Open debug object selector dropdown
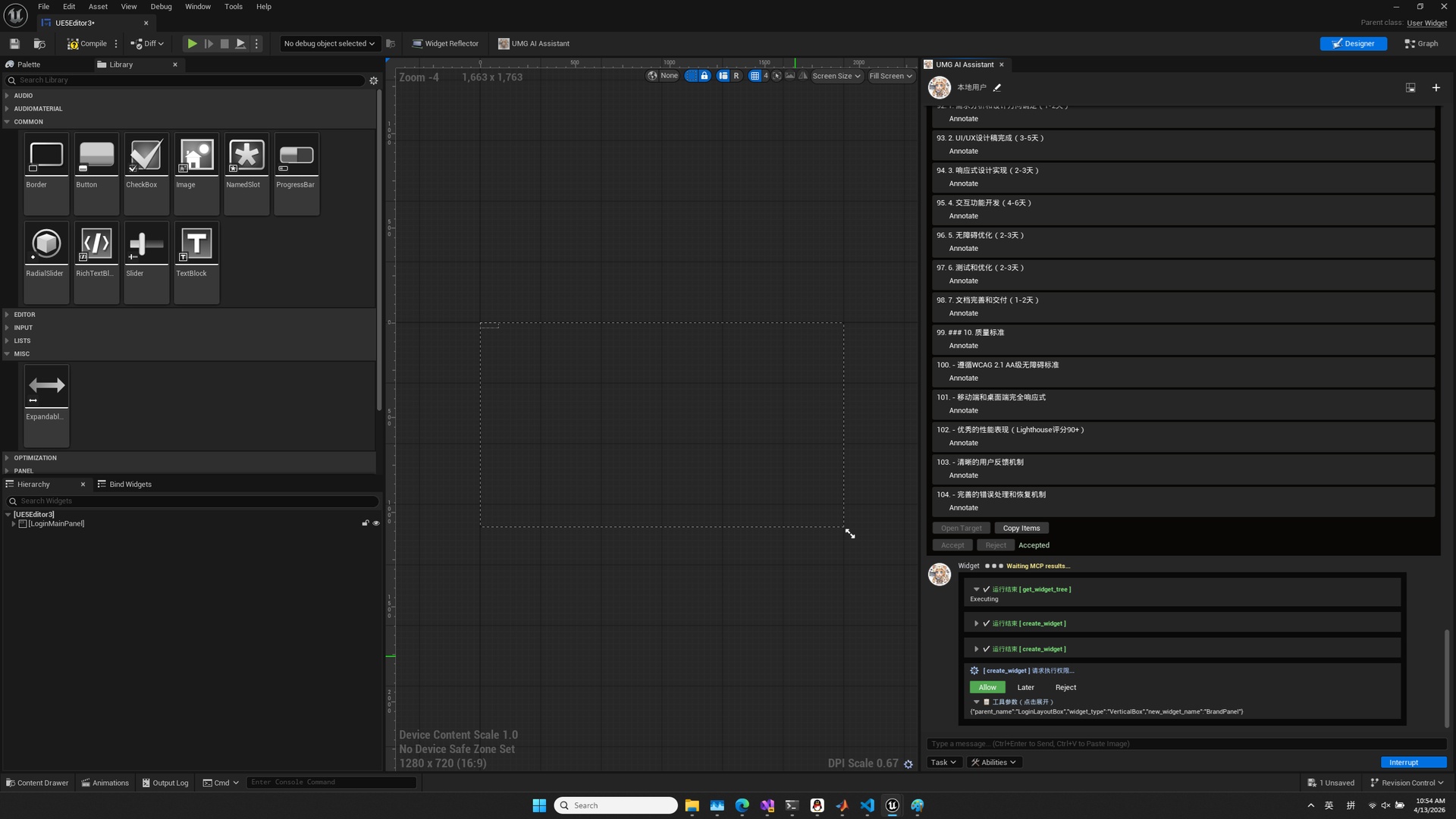This screenshot has width=1456, height=819. coord(329,44)
